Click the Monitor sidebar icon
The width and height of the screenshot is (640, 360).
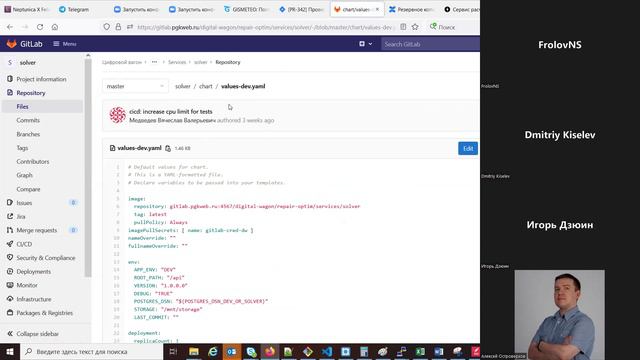click(10, 285)
